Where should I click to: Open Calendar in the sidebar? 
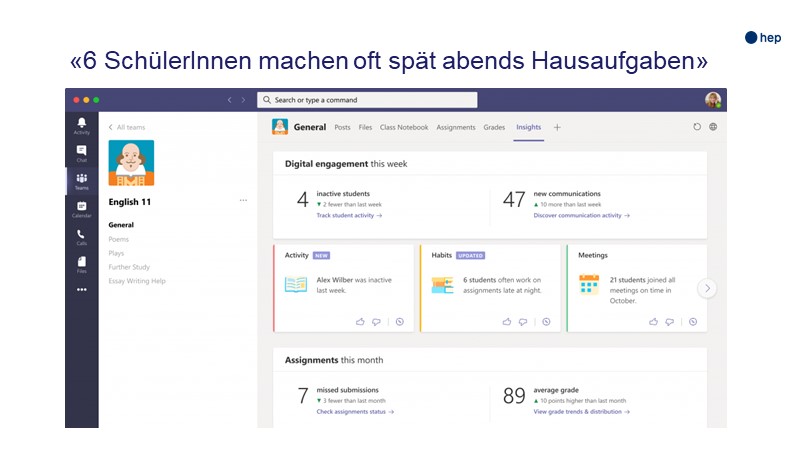pyautogui.click(x=82, y=209)
